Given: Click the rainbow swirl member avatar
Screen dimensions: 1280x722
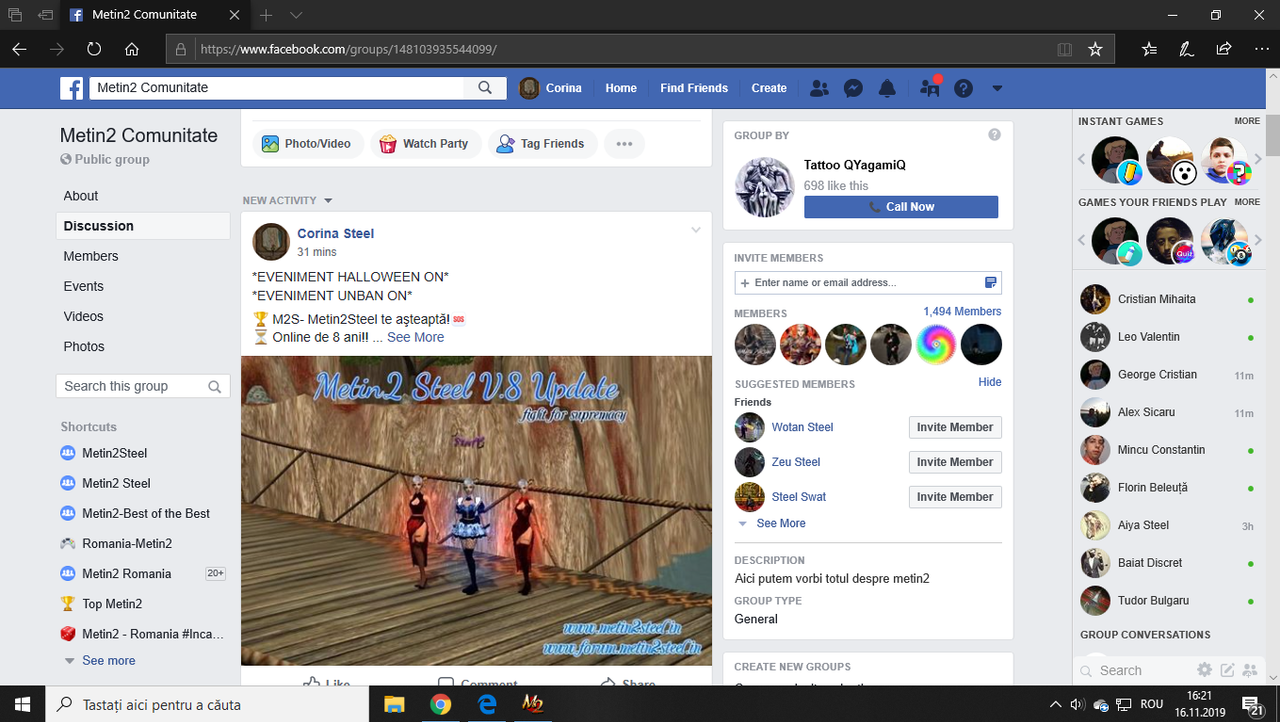Looking at the screenshot, I should point(936,345).
